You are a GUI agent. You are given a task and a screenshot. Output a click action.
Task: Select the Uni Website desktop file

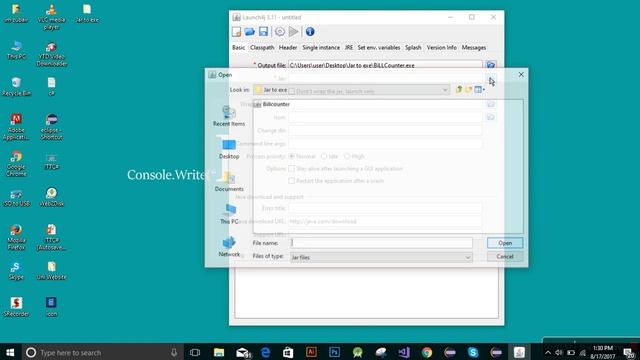tap(51, 271)
